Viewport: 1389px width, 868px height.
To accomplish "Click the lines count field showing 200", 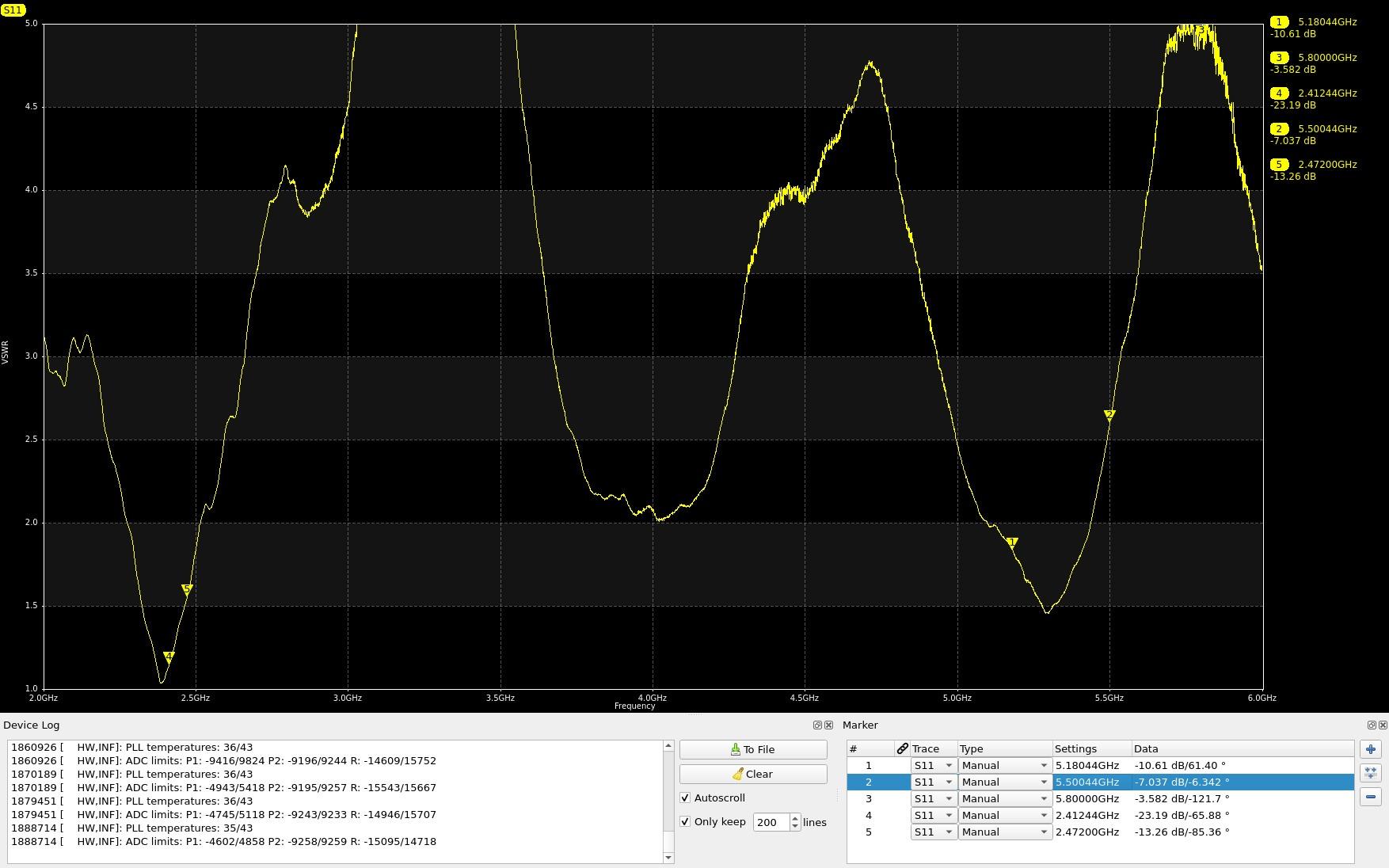I will [x=771, y=822].
